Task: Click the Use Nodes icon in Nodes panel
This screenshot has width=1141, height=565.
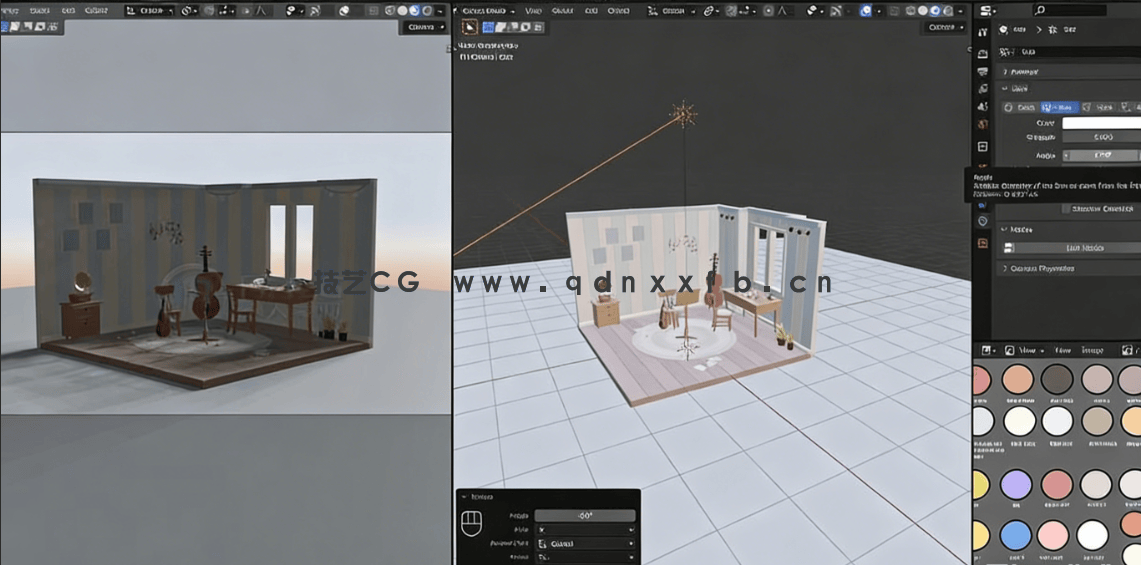Action: [1008, 248]
